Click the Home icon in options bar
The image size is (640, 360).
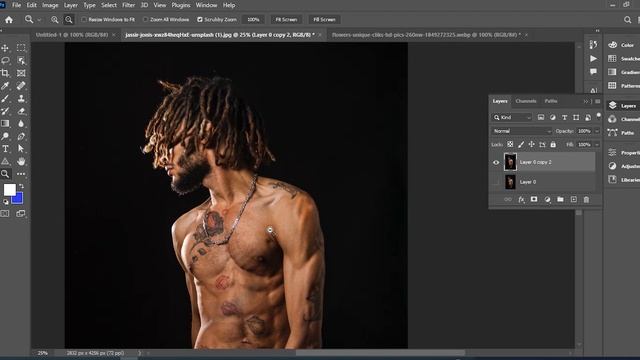pyautogui.click(x=9, y=20)
